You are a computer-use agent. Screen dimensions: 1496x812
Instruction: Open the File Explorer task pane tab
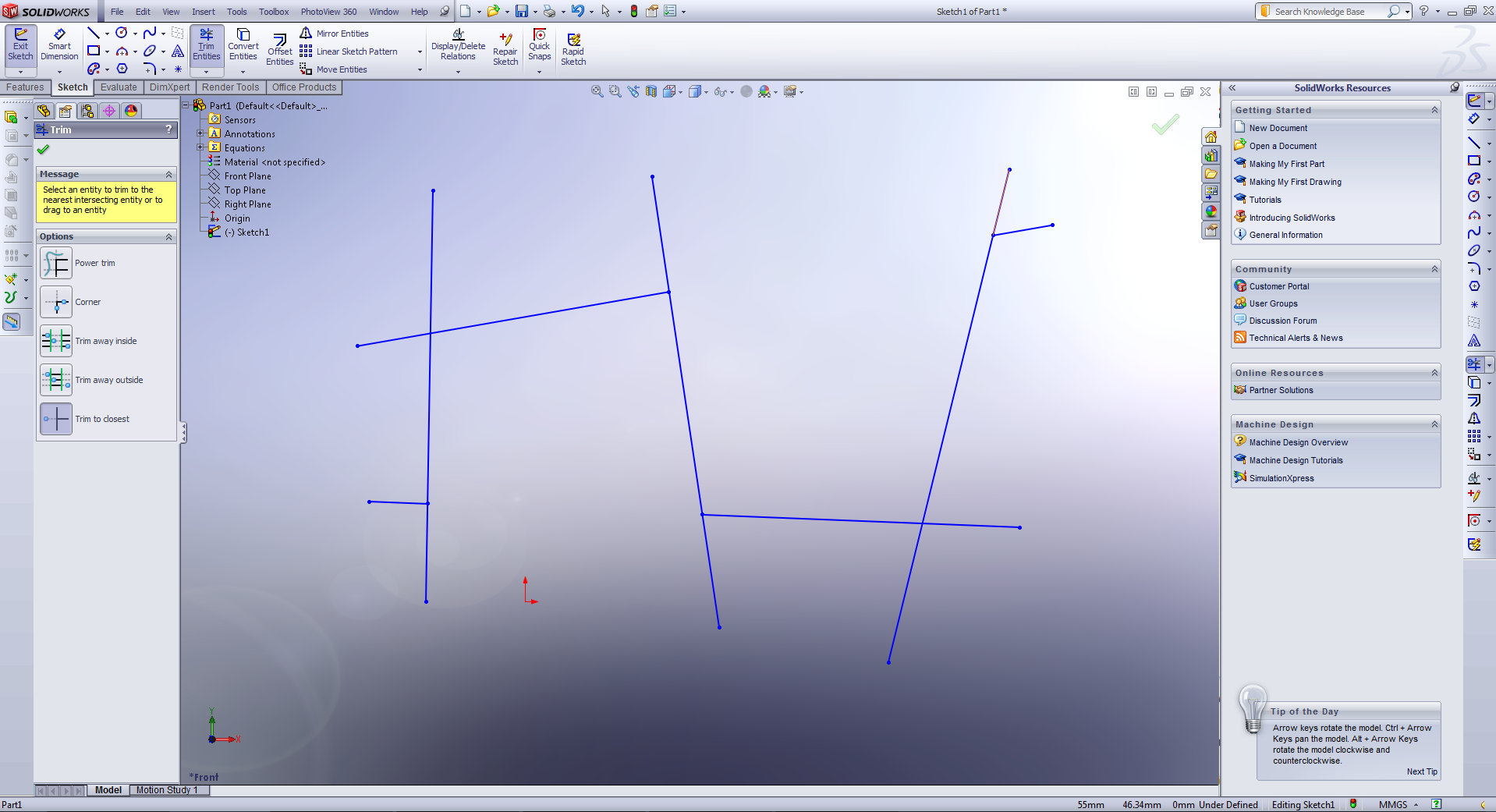tap(1211, 174)
